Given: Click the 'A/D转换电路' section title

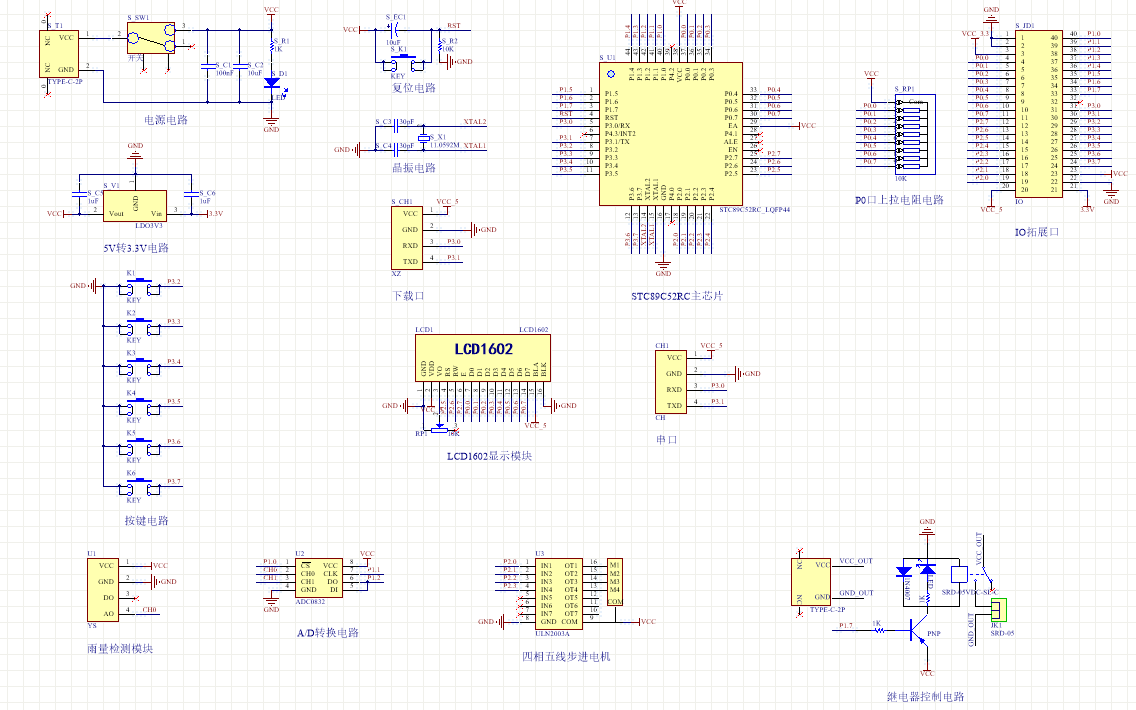Looking at the screenshot, I should (327, 632).
